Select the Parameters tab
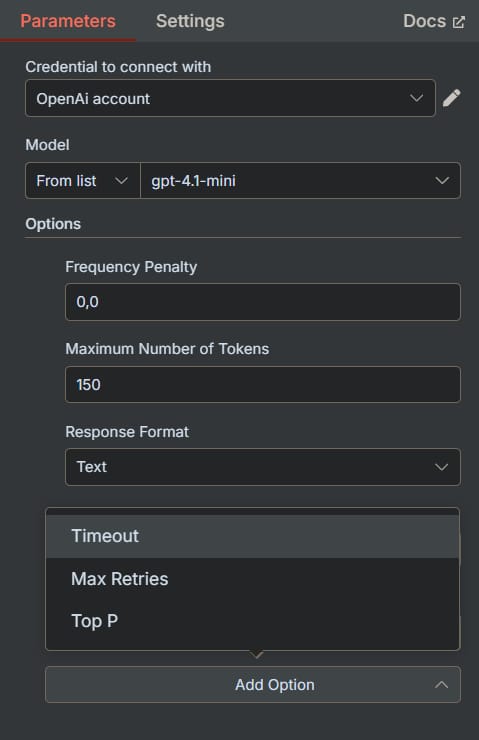The width and height of the screenshot is (479, 740). [68, 21]
